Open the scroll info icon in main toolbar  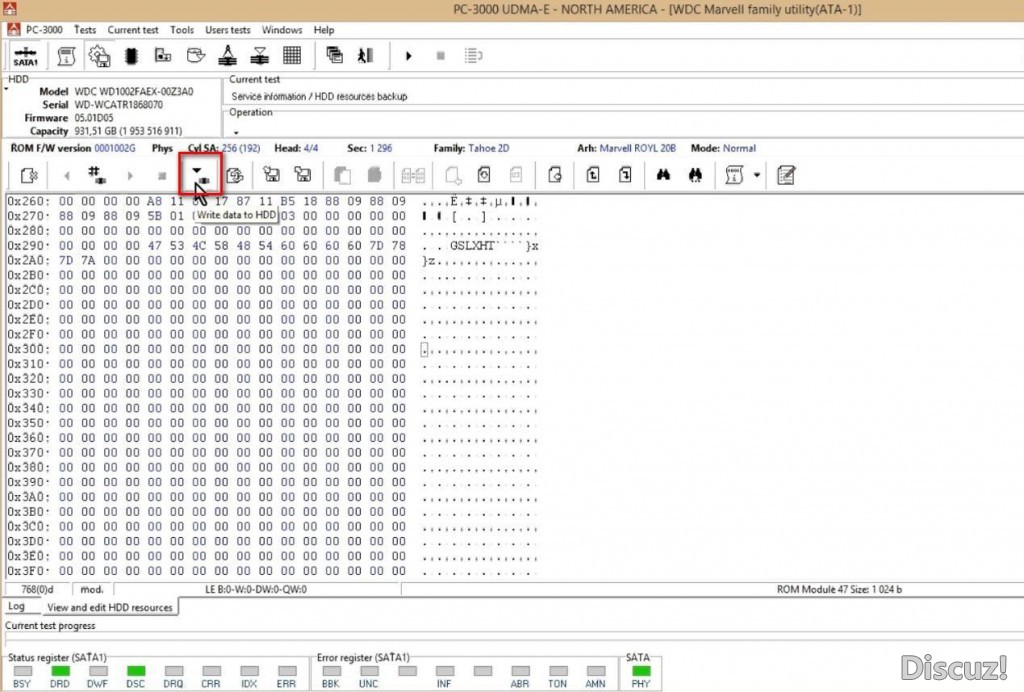[67, 56]
